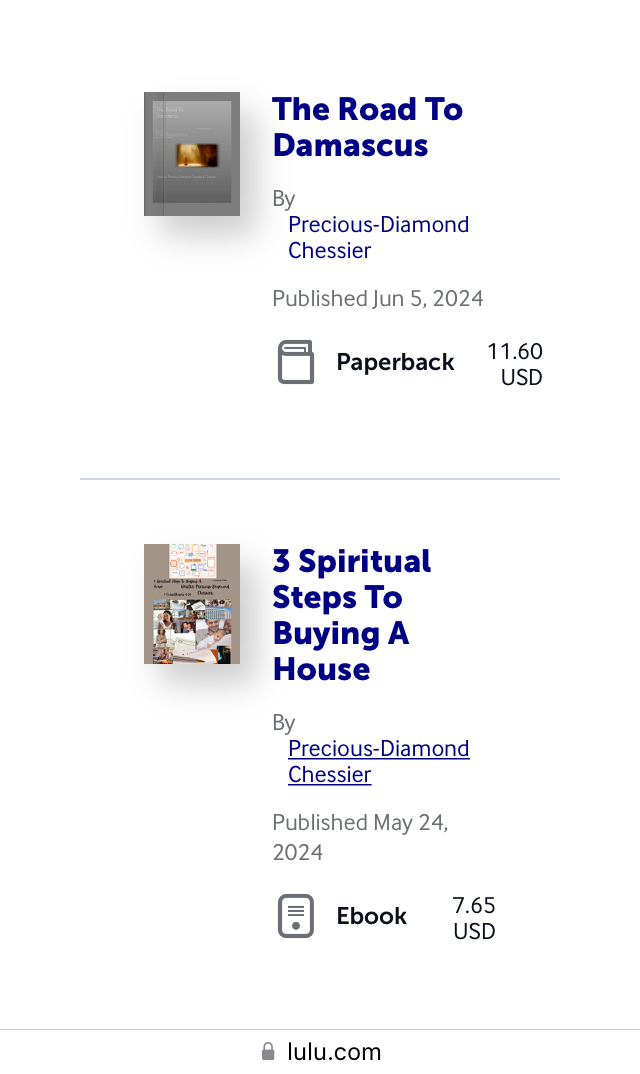This screenshot has width=640, height=1074.
Task: Click the 7.65 USD Ebook price
Action: [474, 918]
